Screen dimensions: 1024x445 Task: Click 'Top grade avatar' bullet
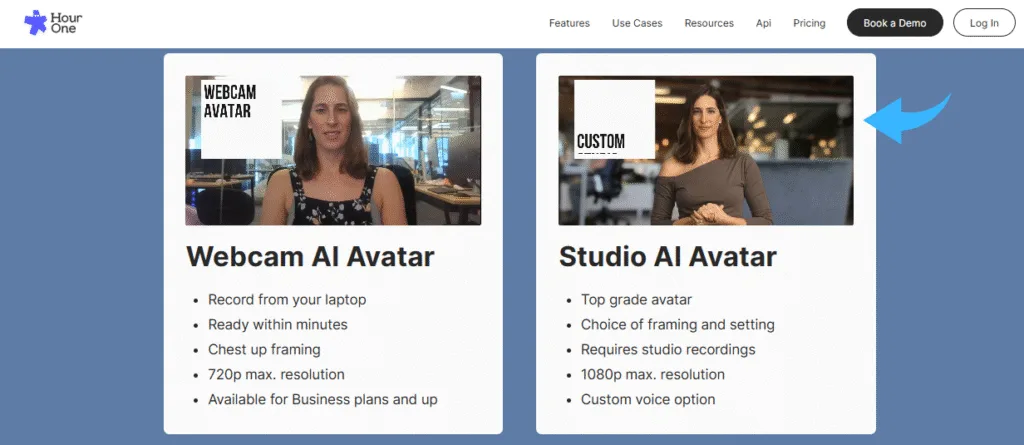click(x=636, y=299)
